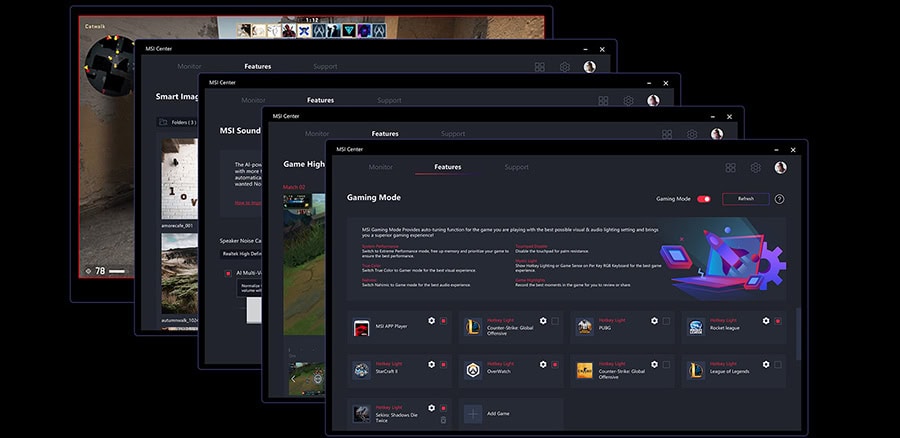Open settings gear on League of Legends card
This screenshot has height=438, width=900.
766,365
